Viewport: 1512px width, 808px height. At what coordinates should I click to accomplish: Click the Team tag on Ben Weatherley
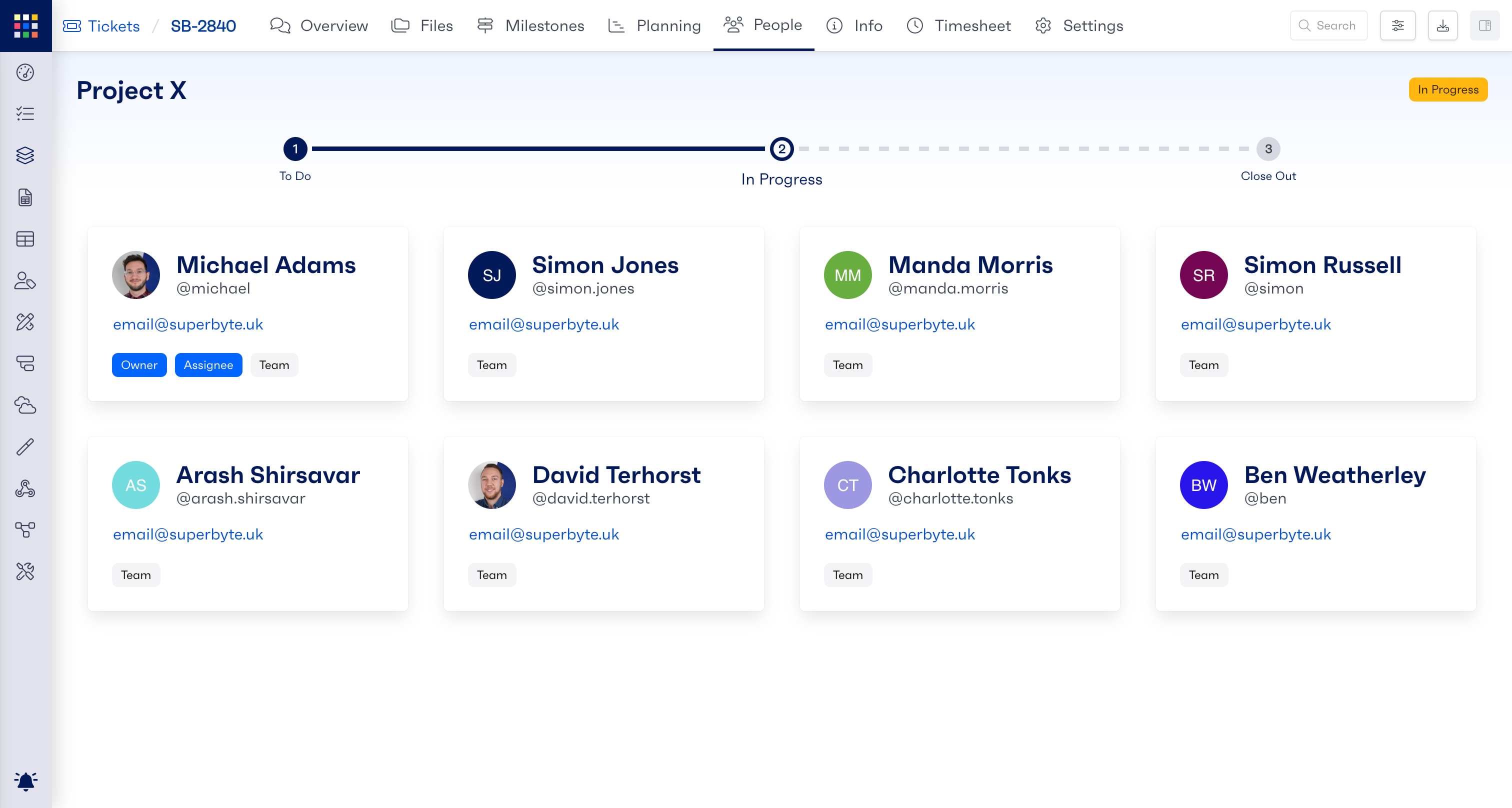tap(1204, 575)
